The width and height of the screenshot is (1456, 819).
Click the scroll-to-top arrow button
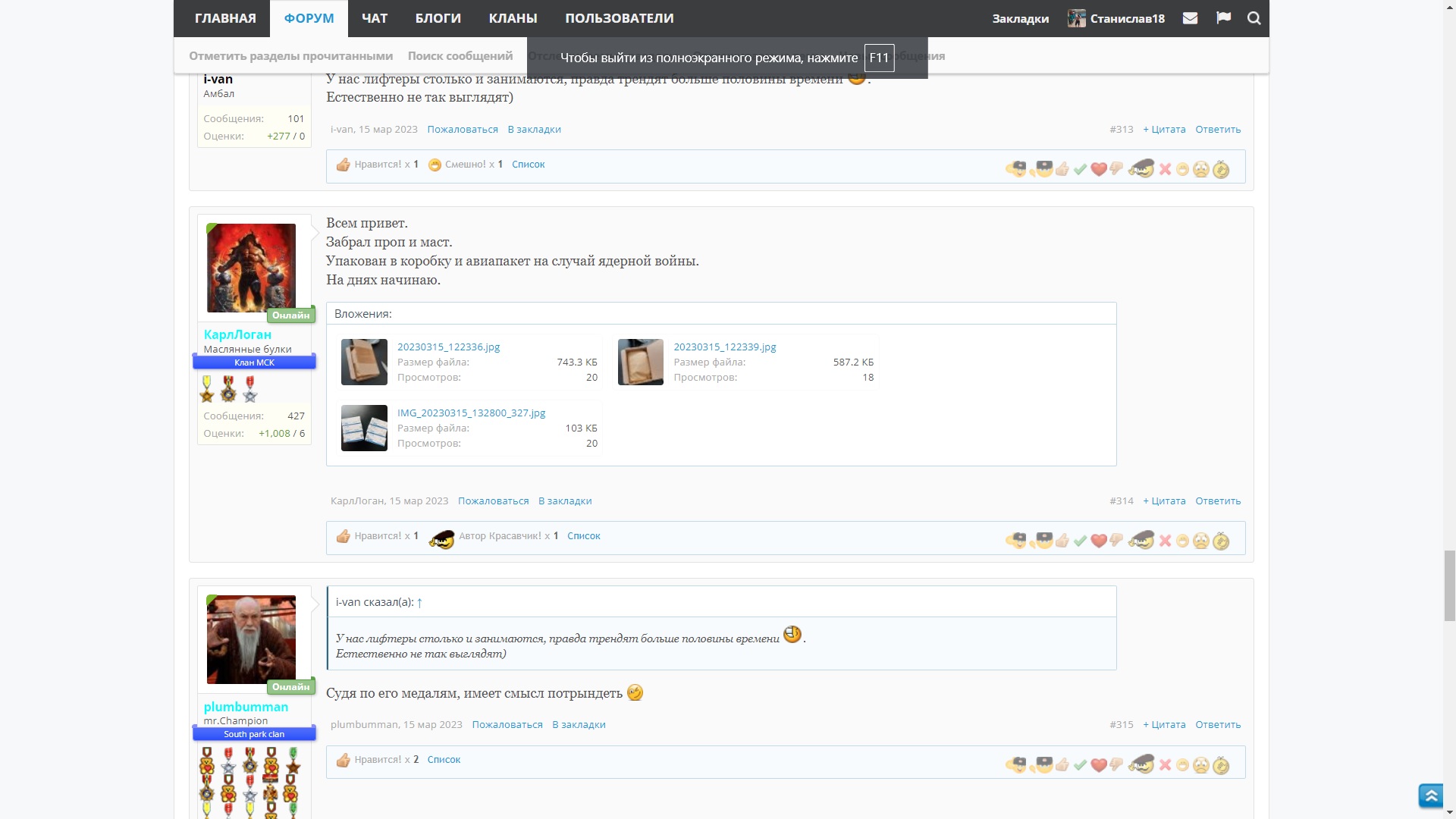[1431, 795]
